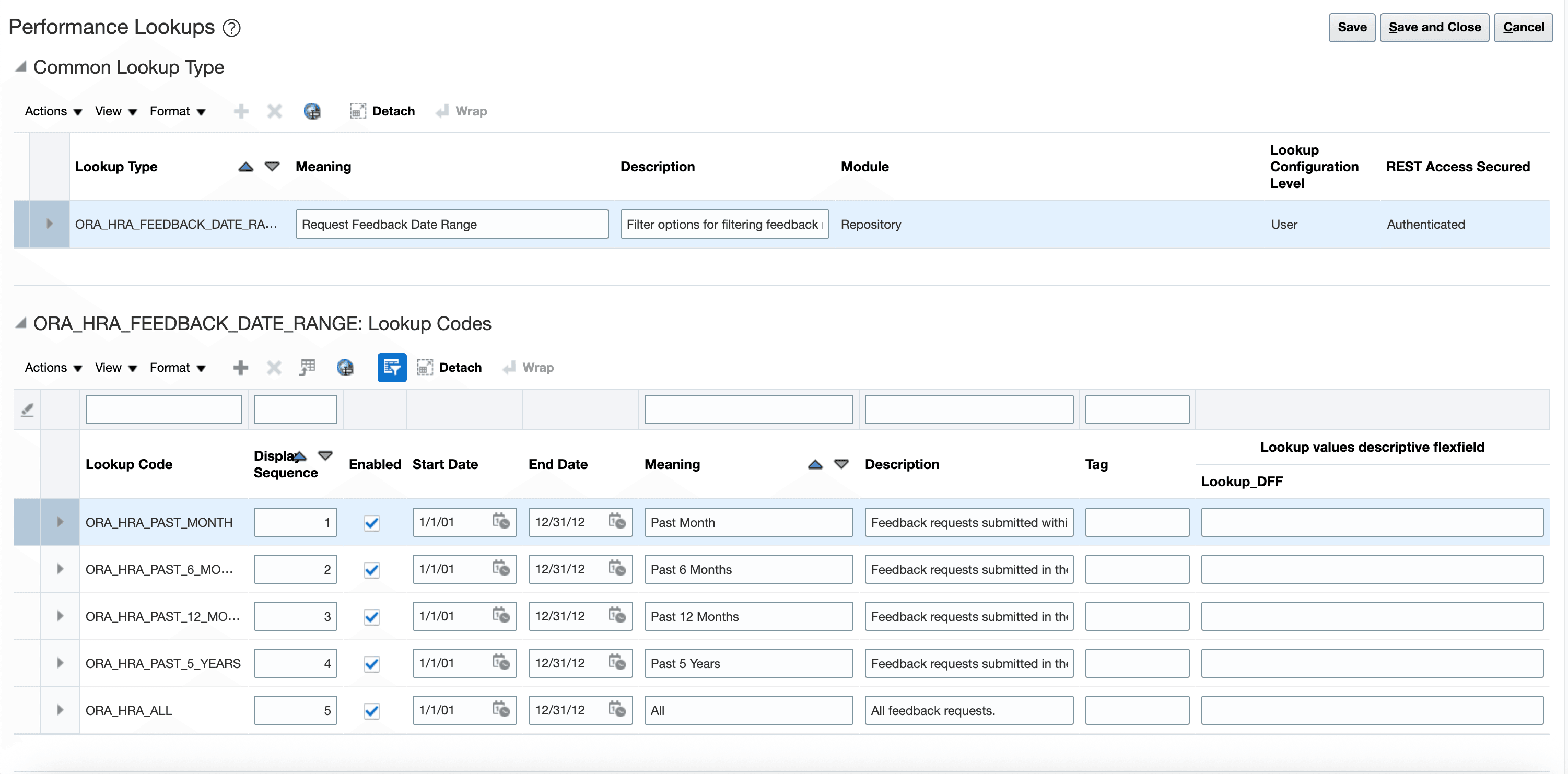The height and width of the screenshot is (774, 1568).
Task: Toggle the Query By Example filter icon
Action: tap(392, 368)
